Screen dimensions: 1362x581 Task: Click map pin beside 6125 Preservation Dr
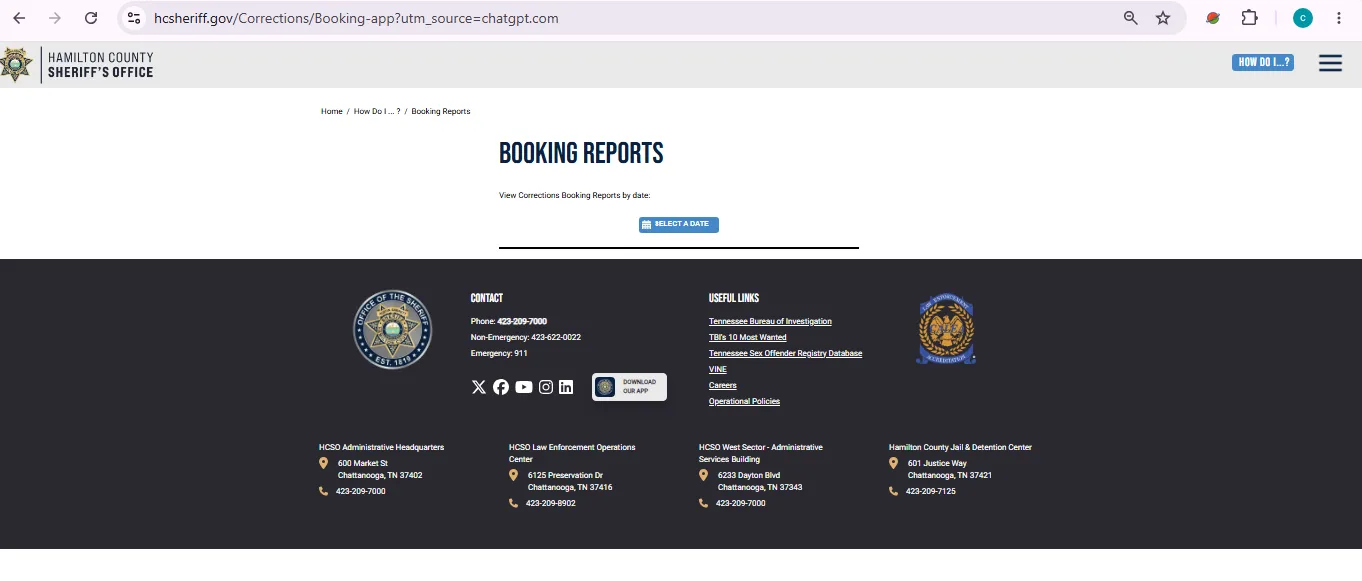tap(513, 475)
